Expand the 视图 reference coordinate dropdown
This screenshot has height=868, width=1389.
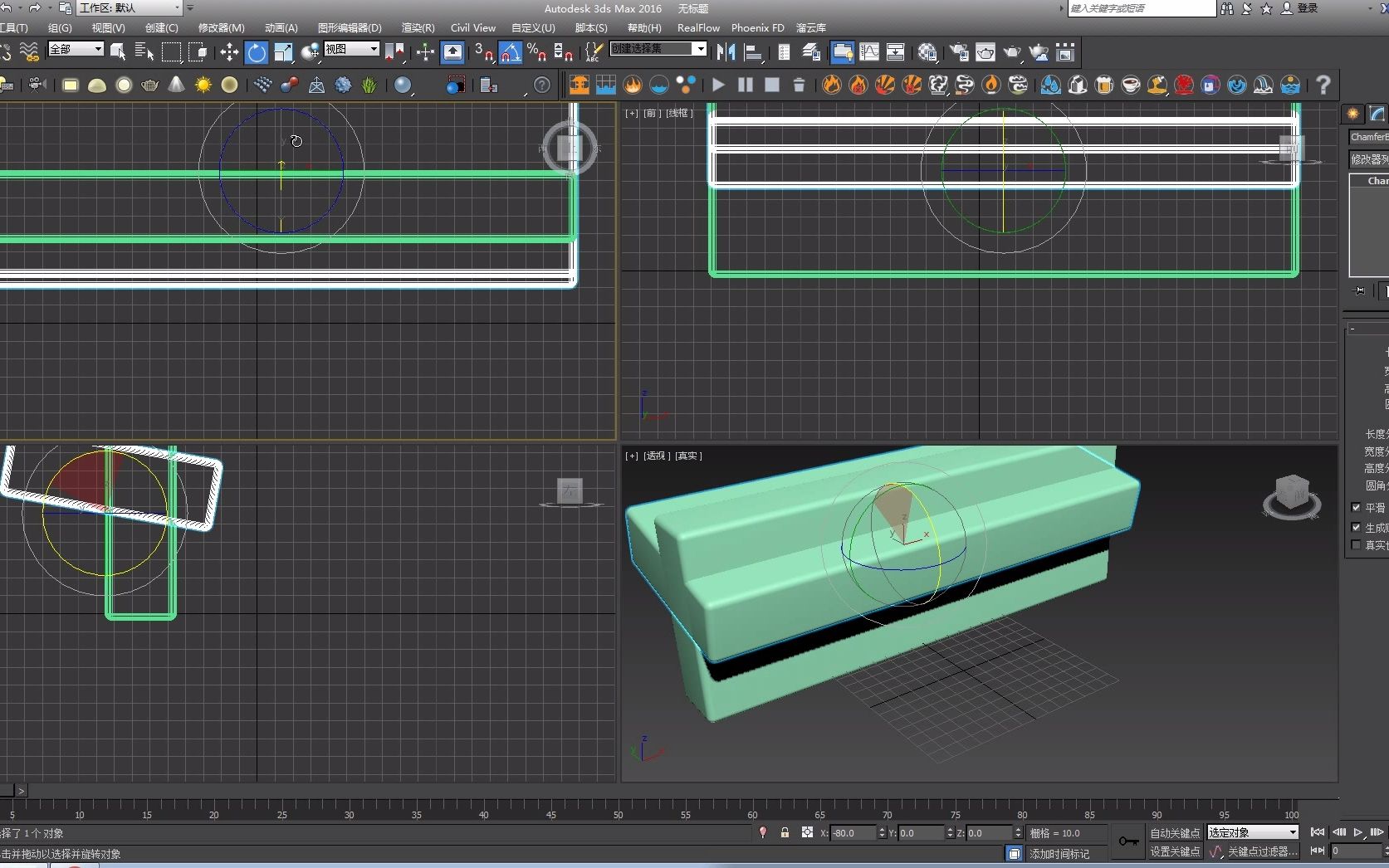[x=351, y=49]
